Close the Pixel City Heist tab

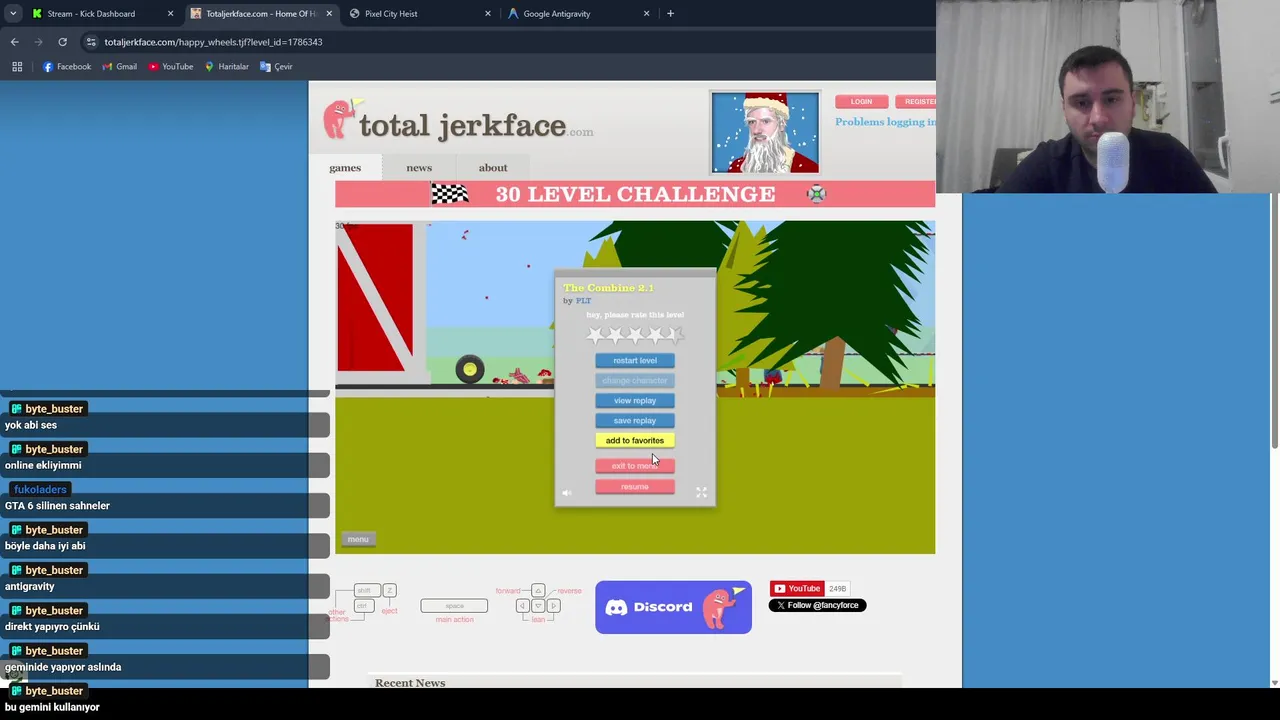[x=488, y=14]
